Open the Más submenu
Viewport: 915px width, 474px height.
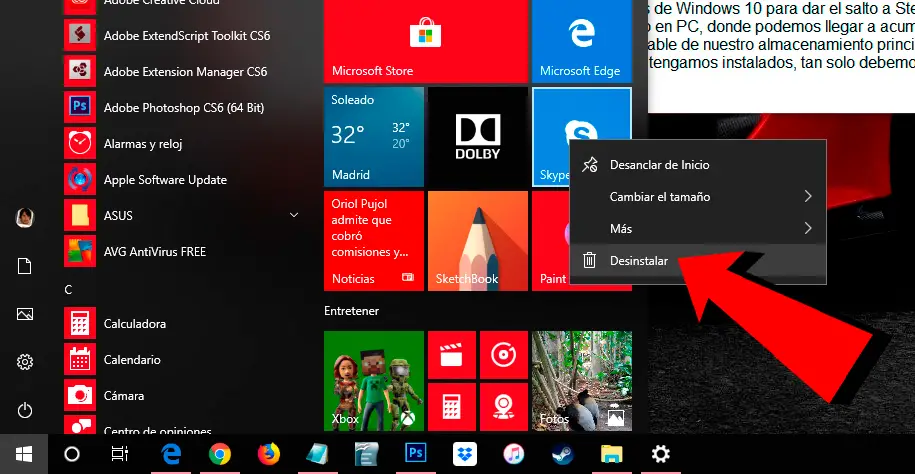coord(698,228)
